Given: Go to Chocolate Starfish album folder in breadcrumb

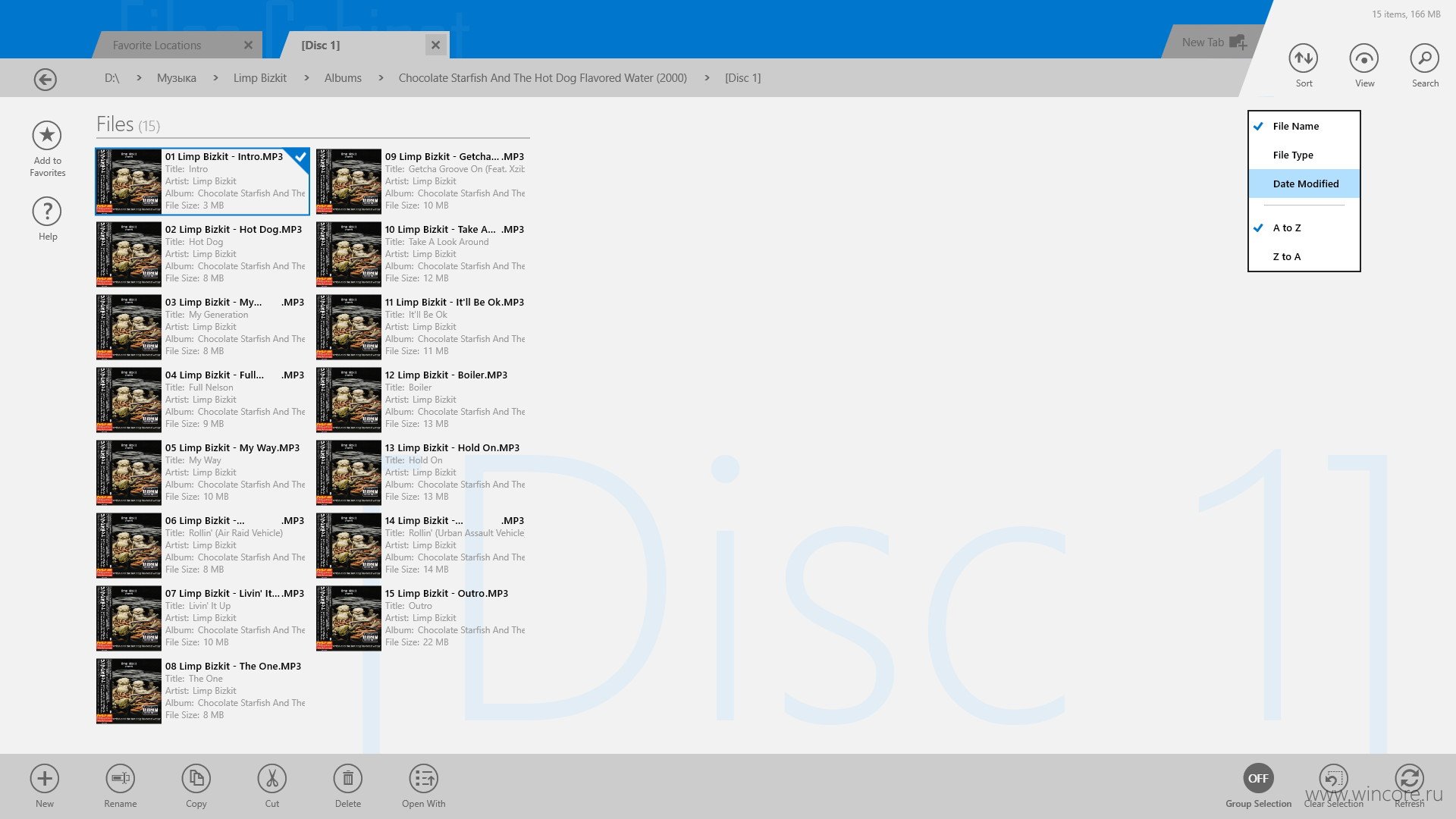Looking at the screenshot, I should [543, 78].
